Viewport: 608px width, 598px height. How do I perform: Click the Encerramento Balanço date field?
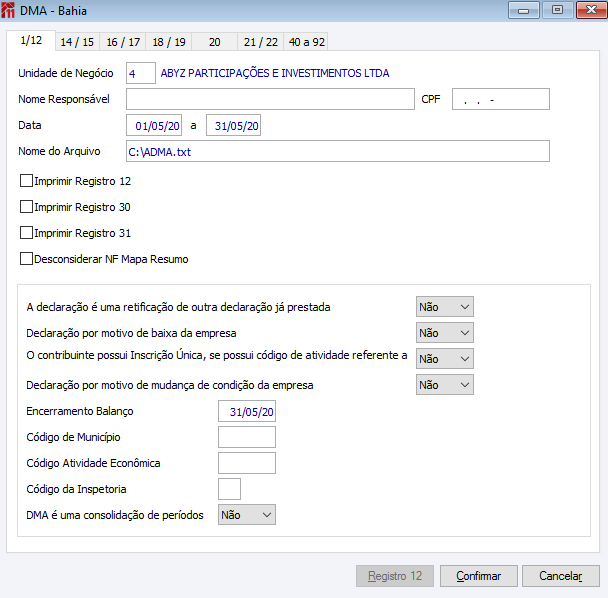click(247, 411)
